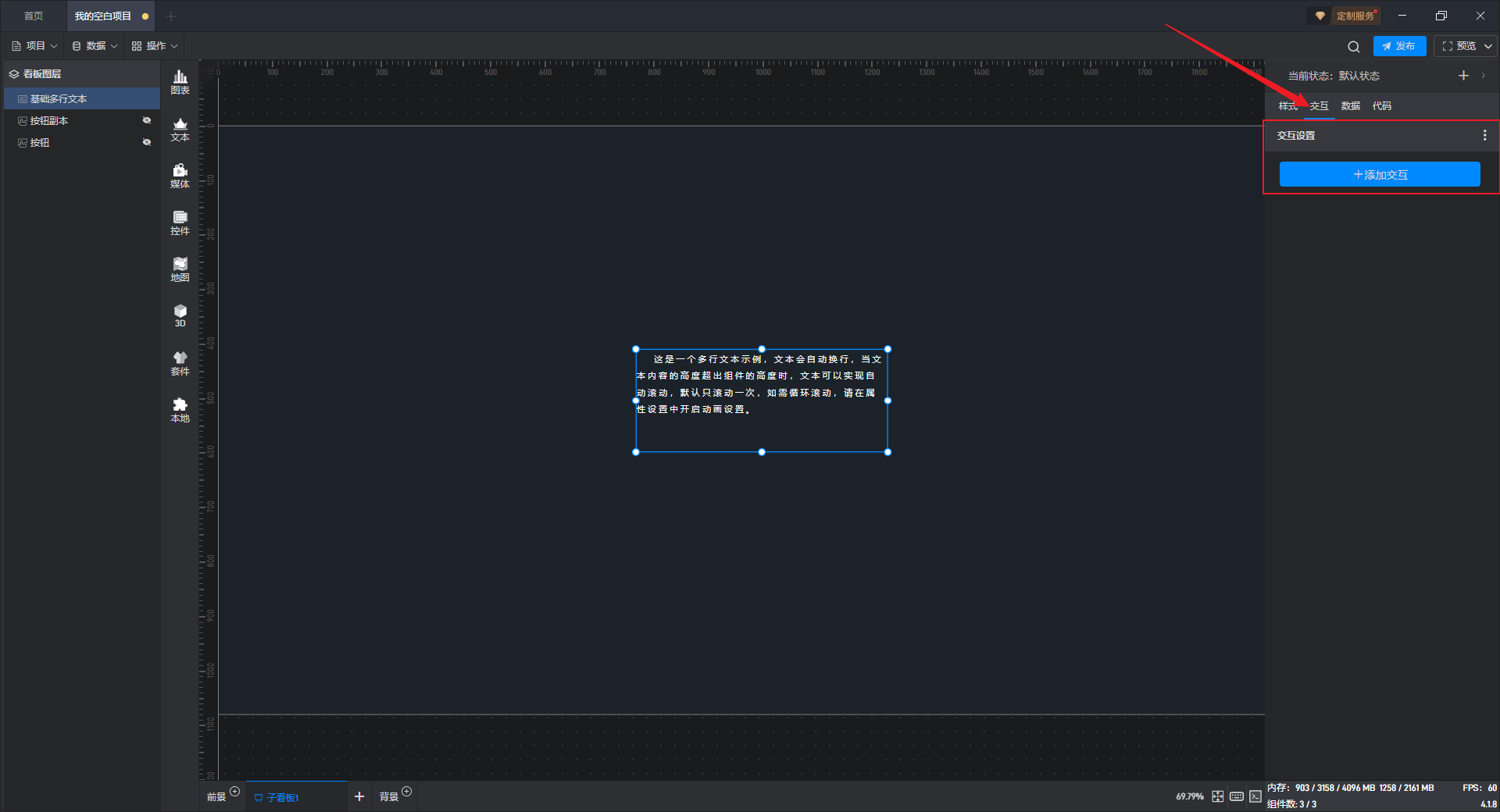The height and width of the screenshot is (812, 1500).
Task: Click the 发布 publish button
Action: pos(1399,46)
